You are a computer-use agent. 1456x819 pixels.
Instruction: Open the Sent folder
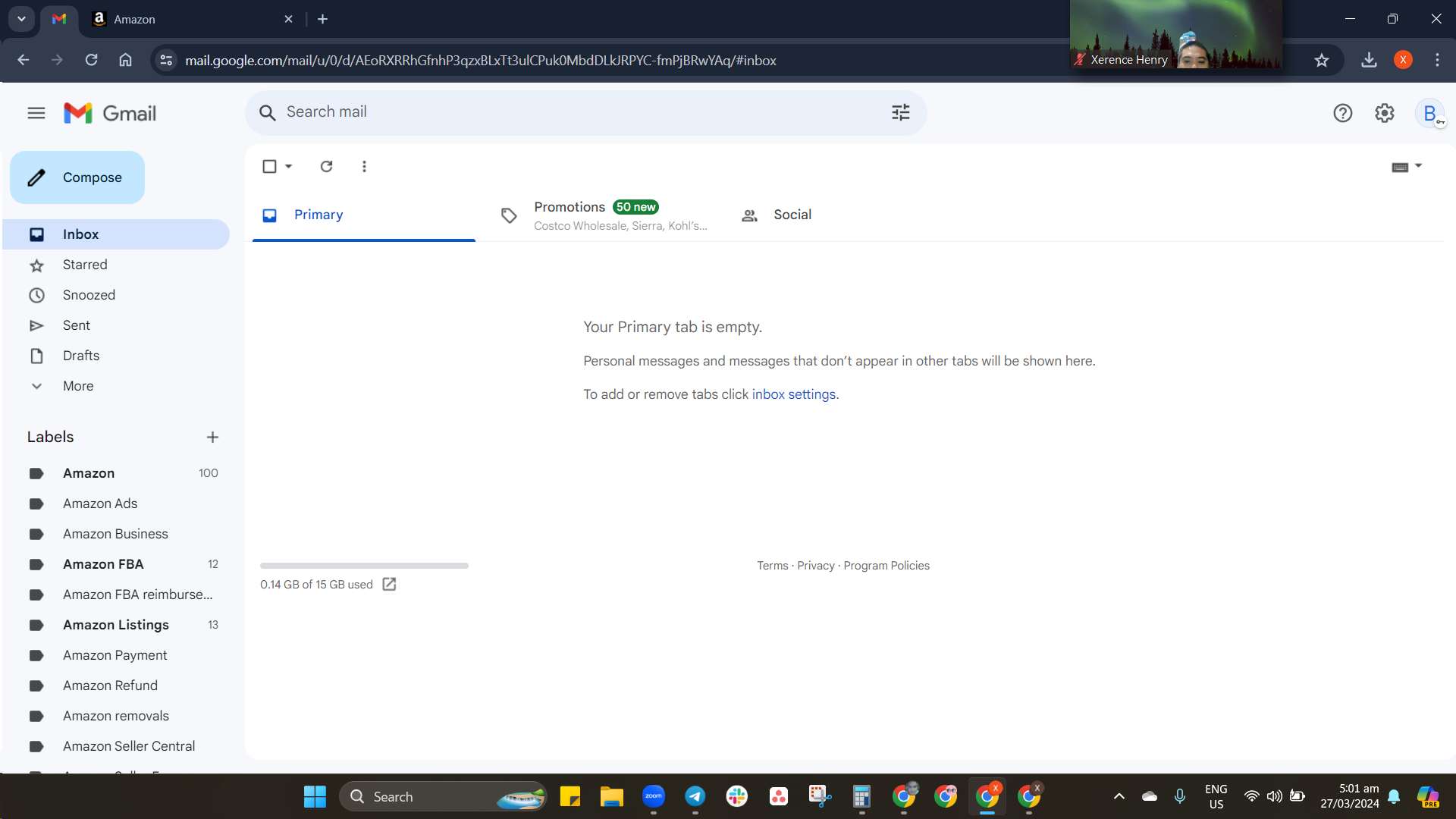pyautogui.click(x=116, y=325)
